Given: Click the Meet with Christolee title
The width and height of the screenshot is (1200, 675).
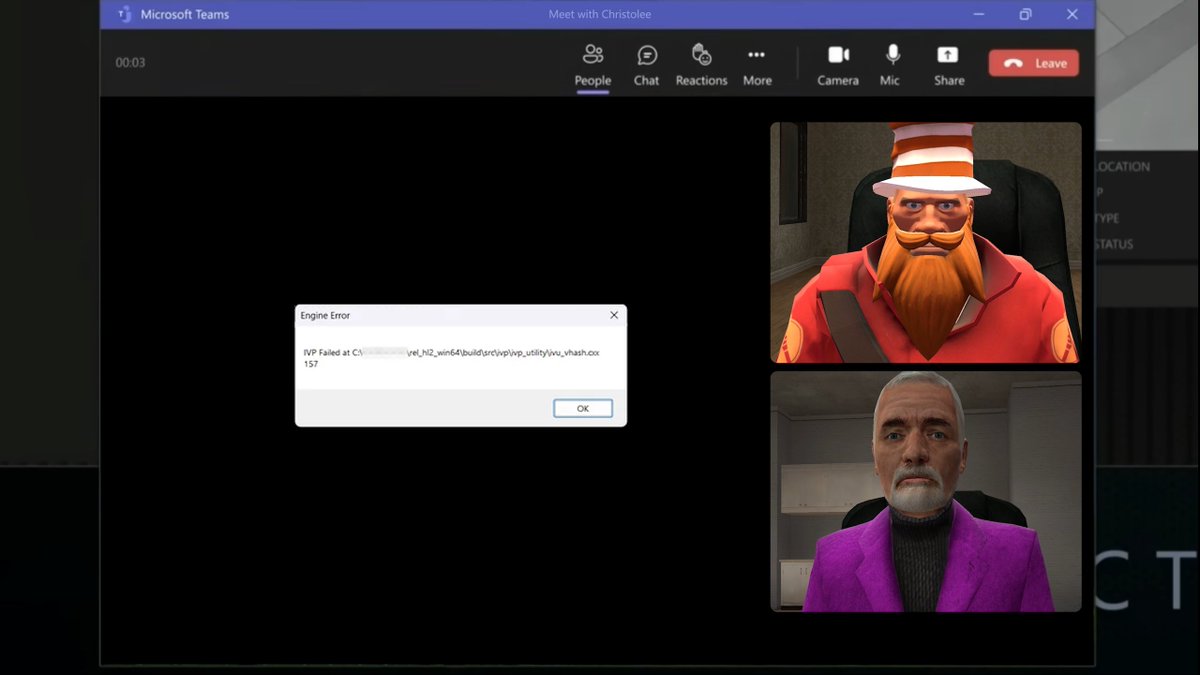Looking at the screenshot, I should tap(600, 14).
